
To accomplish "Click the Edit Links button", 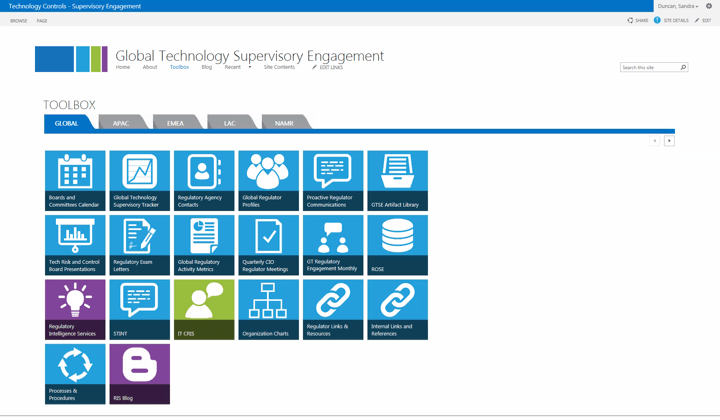I will [328, 67].
